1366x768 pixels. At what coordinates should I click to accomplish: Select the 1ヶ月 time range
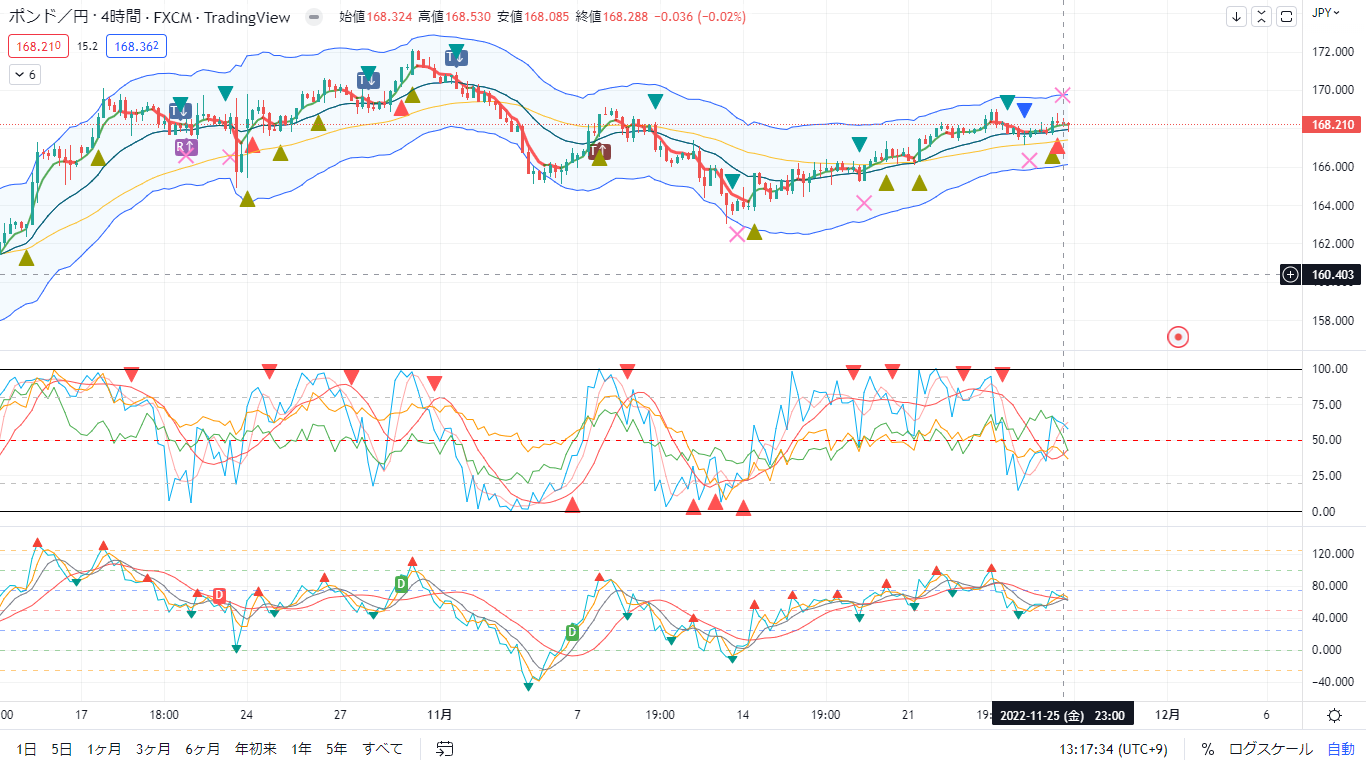pyautogui.click(x=104, y=748)
